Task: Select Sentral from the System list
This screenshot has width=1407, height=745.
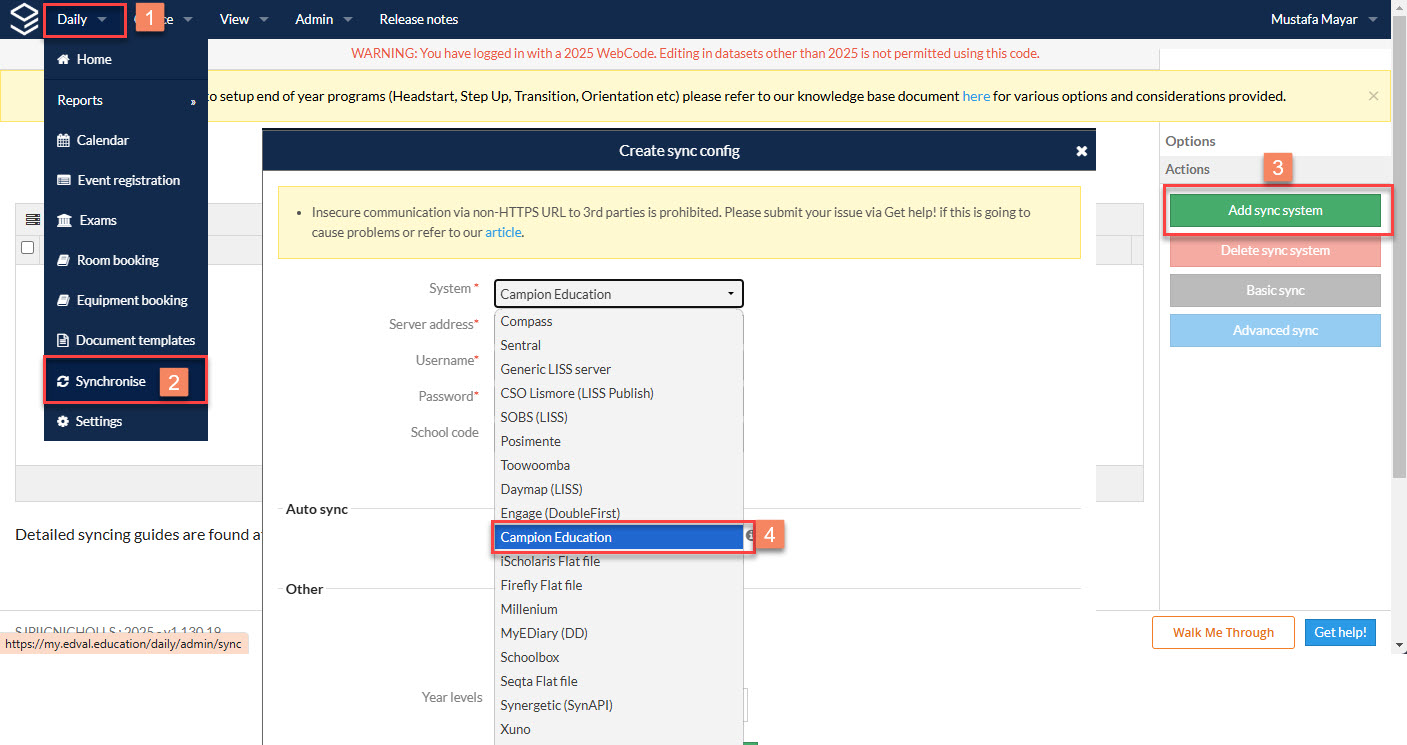Action: click(x=618, y=346)
